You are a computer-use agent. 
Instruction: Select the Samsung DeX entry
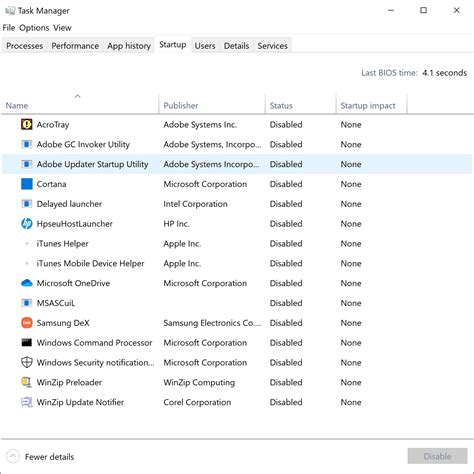[x=63, y=323]
